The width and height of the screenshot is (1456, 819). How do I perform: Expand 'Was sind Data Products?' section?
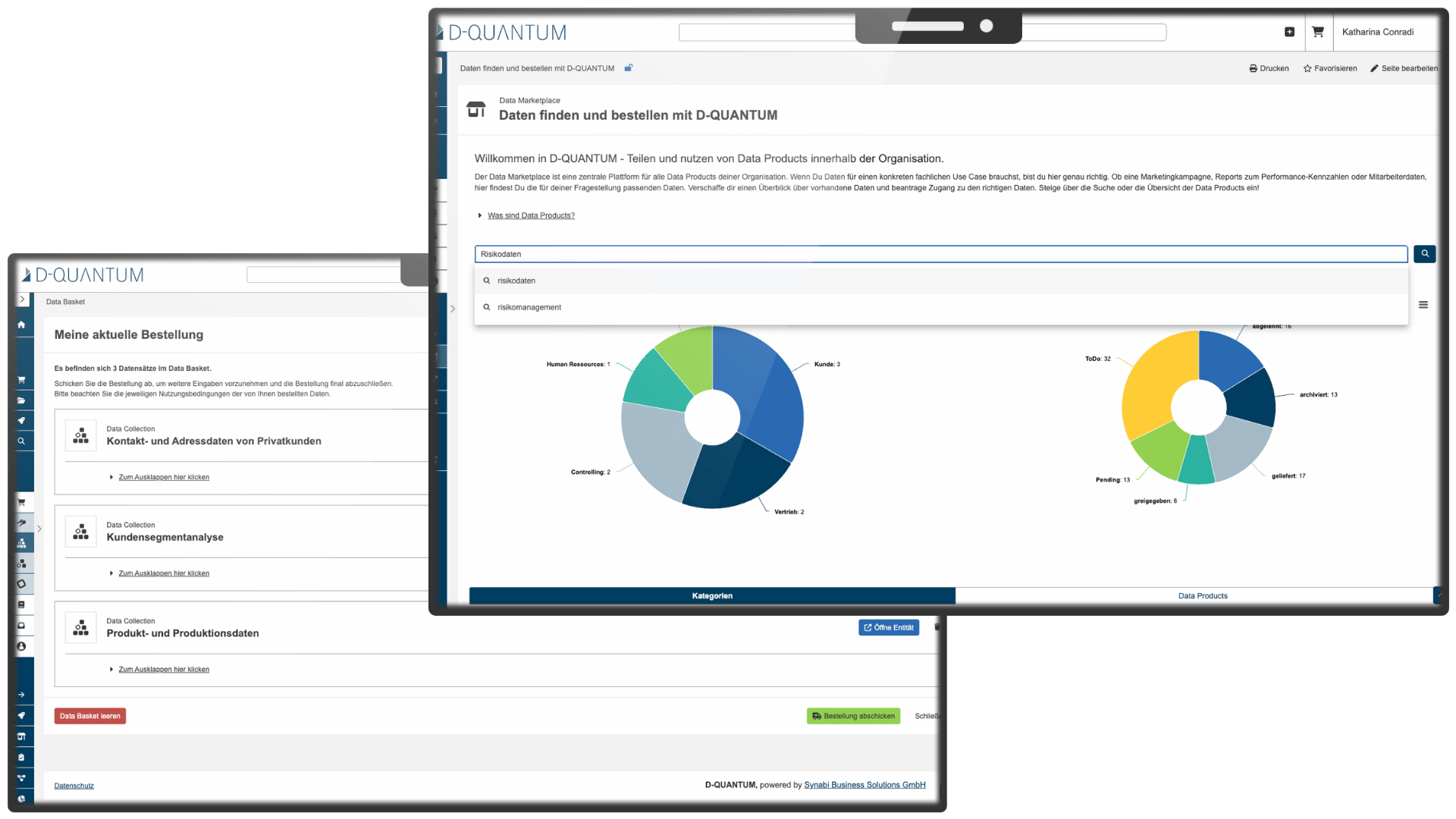tap(530, 215)
